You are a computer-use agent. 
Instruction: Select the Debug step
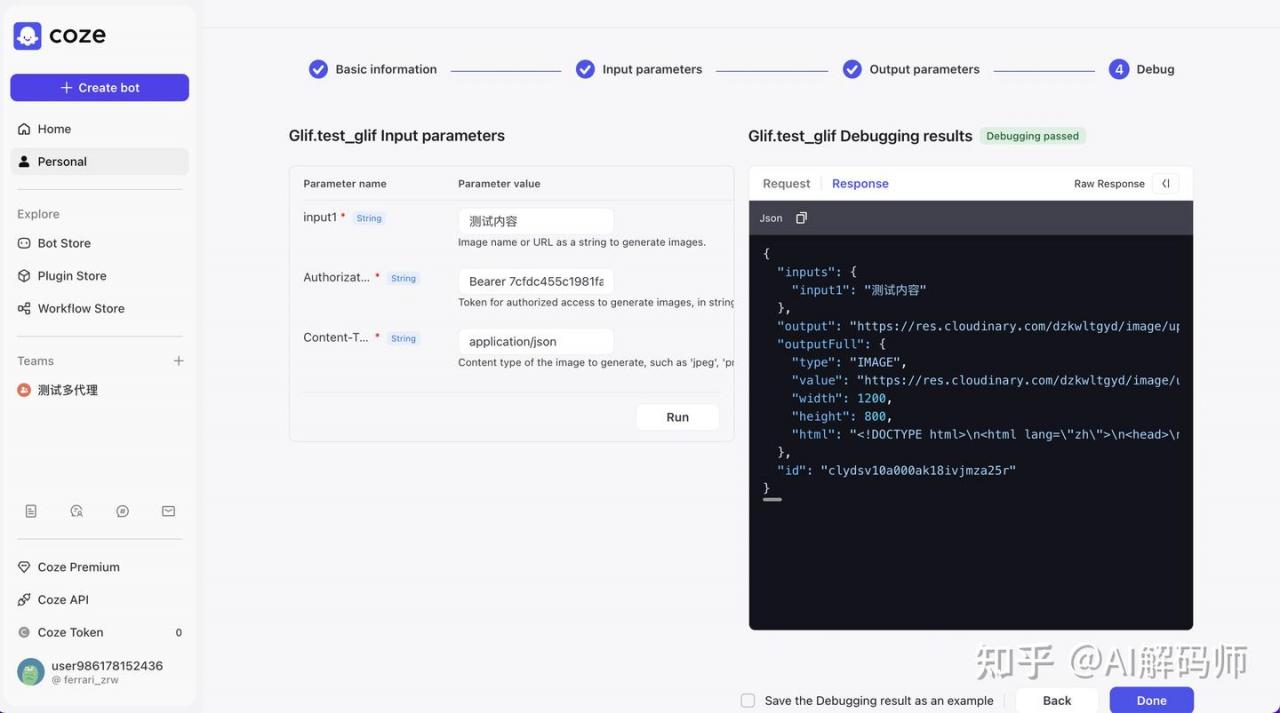tap(1142, 69)
